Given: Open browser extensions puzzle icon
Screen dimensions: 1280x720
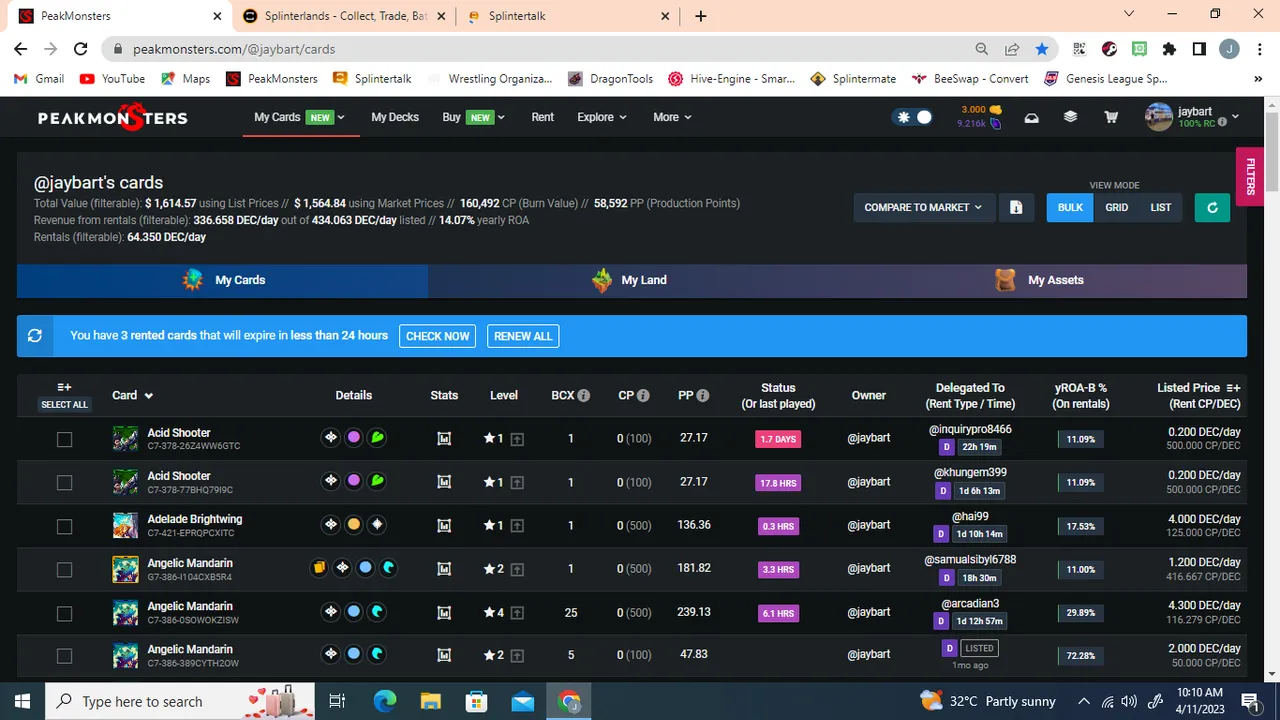Looking at the screenshot, I should click(1169, 48).
